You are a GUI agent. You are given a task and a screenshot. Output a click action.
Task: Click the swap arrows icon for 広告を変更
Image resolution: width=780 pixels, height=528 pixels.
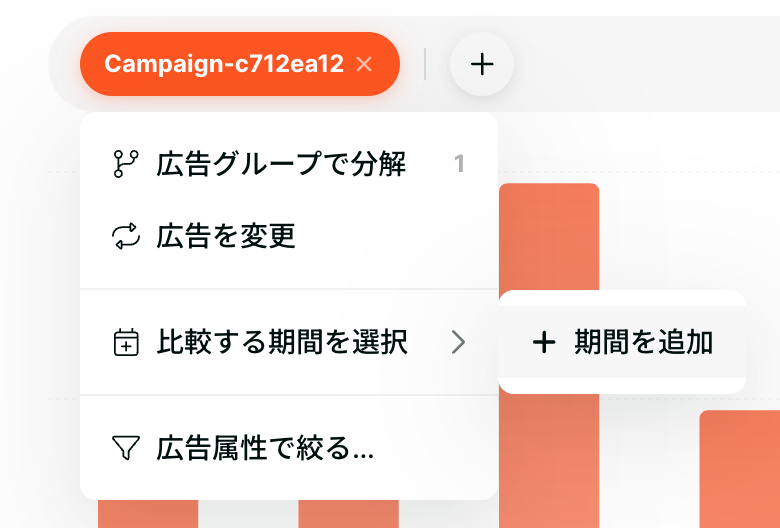(x=126, y=236)
